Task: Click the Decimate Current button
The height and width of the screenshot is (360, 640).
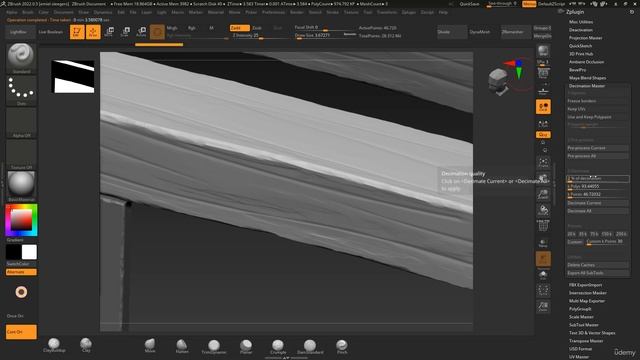Action: coord(598,203)
